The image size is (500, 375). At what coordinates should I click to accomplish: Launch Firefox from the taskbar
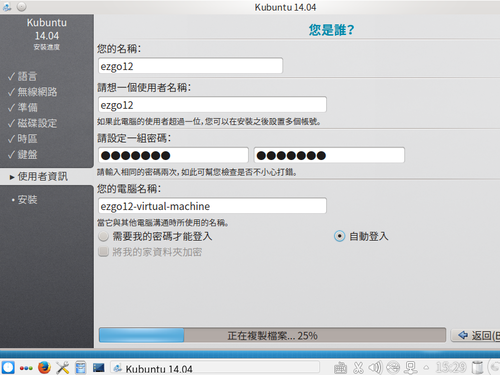[x=44, y=368]
